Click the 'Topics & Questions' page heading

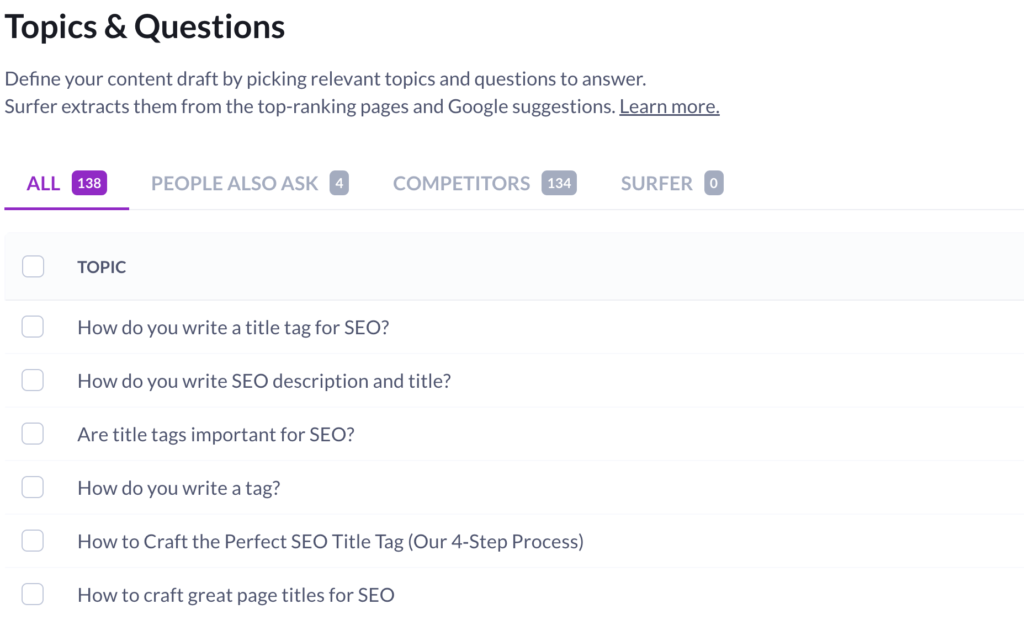[x=144, y=26]
